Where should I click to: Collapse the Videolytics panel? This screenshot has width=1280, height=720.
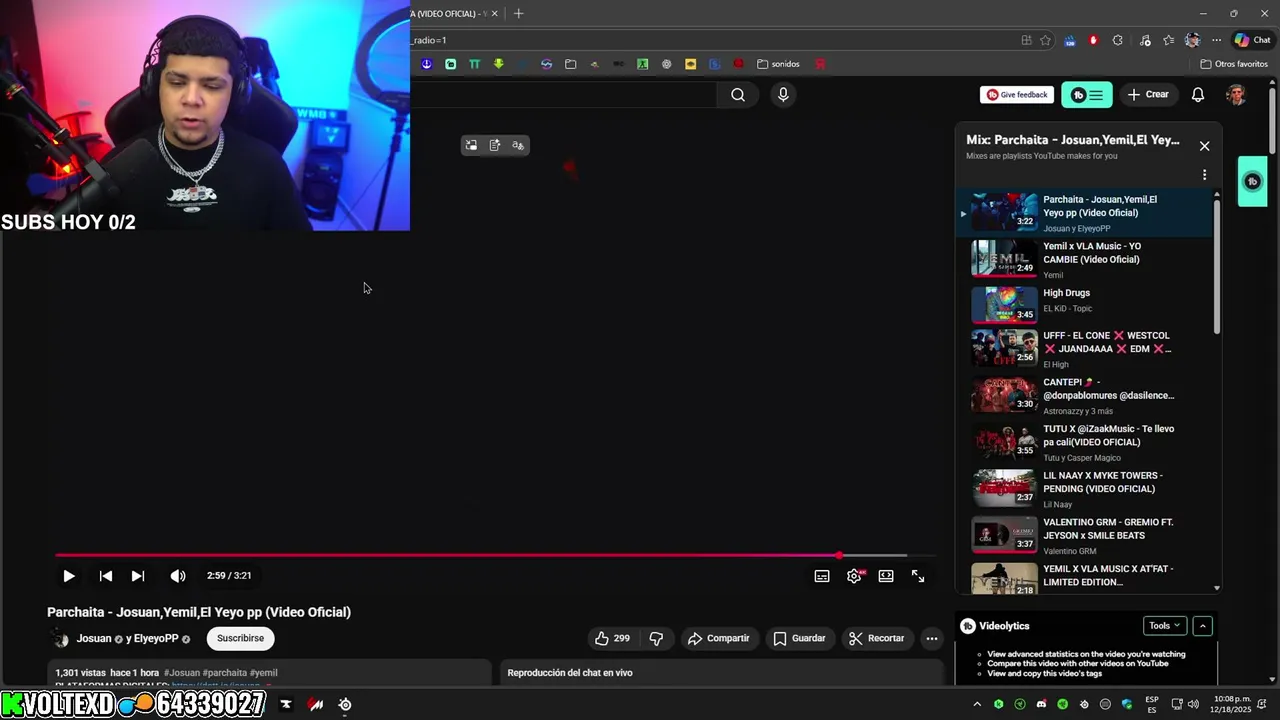(x=1203, y=626)
